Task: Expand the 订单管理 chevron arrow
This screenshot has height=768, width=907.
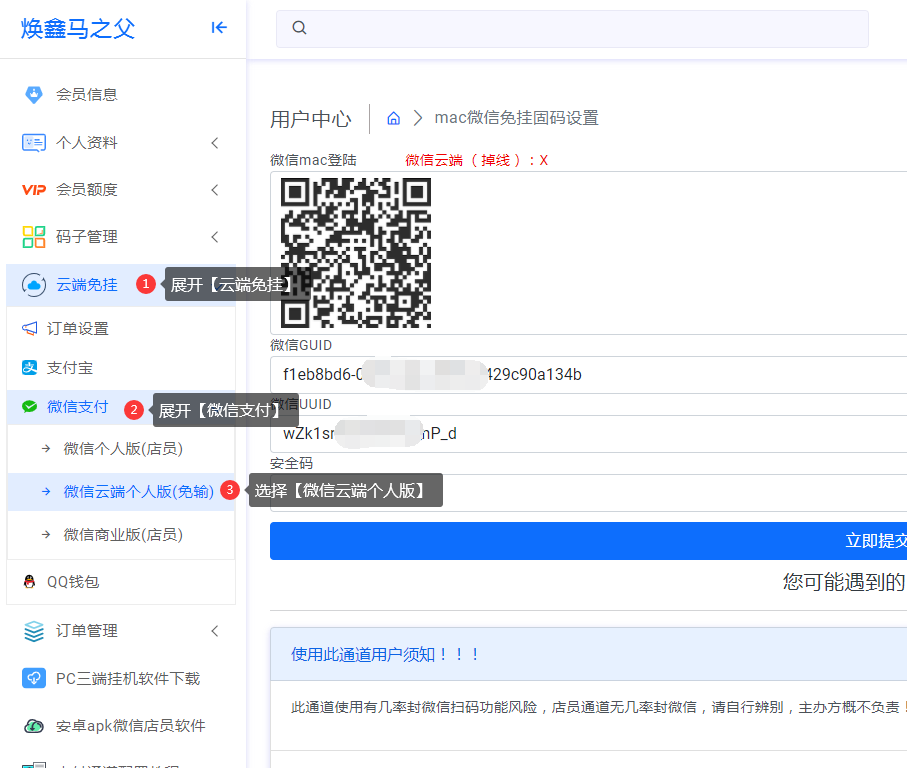Action: pos(214,631)
